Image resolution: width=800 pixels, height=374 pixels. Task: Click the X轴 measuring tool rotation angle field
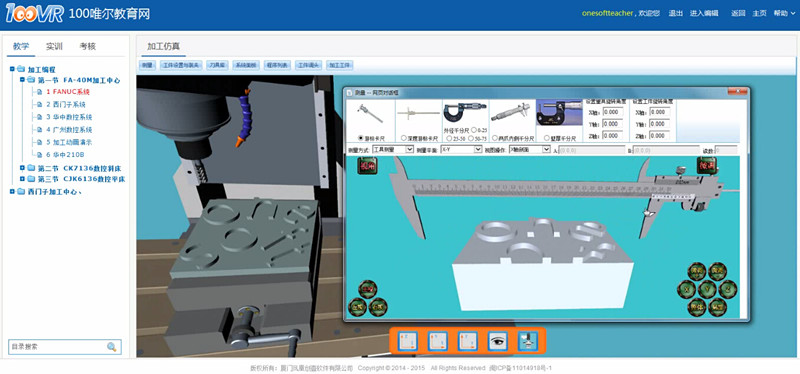coord(612,112)
